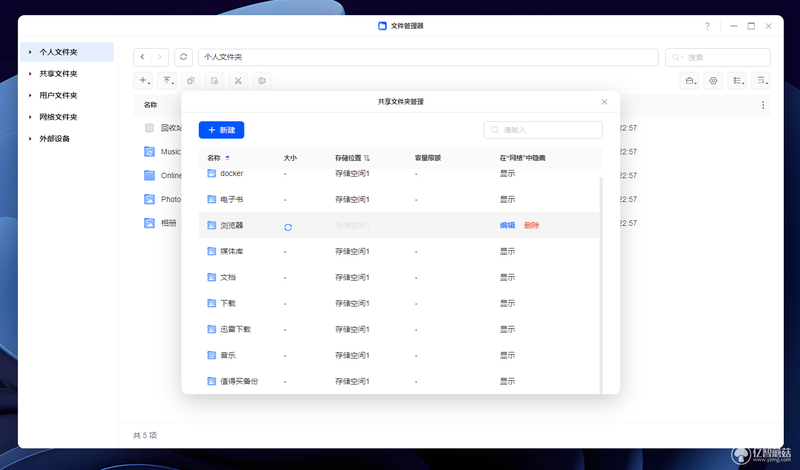Go back with the left arrow
Viewport: 800px width, 470px height.
[142, 57]
